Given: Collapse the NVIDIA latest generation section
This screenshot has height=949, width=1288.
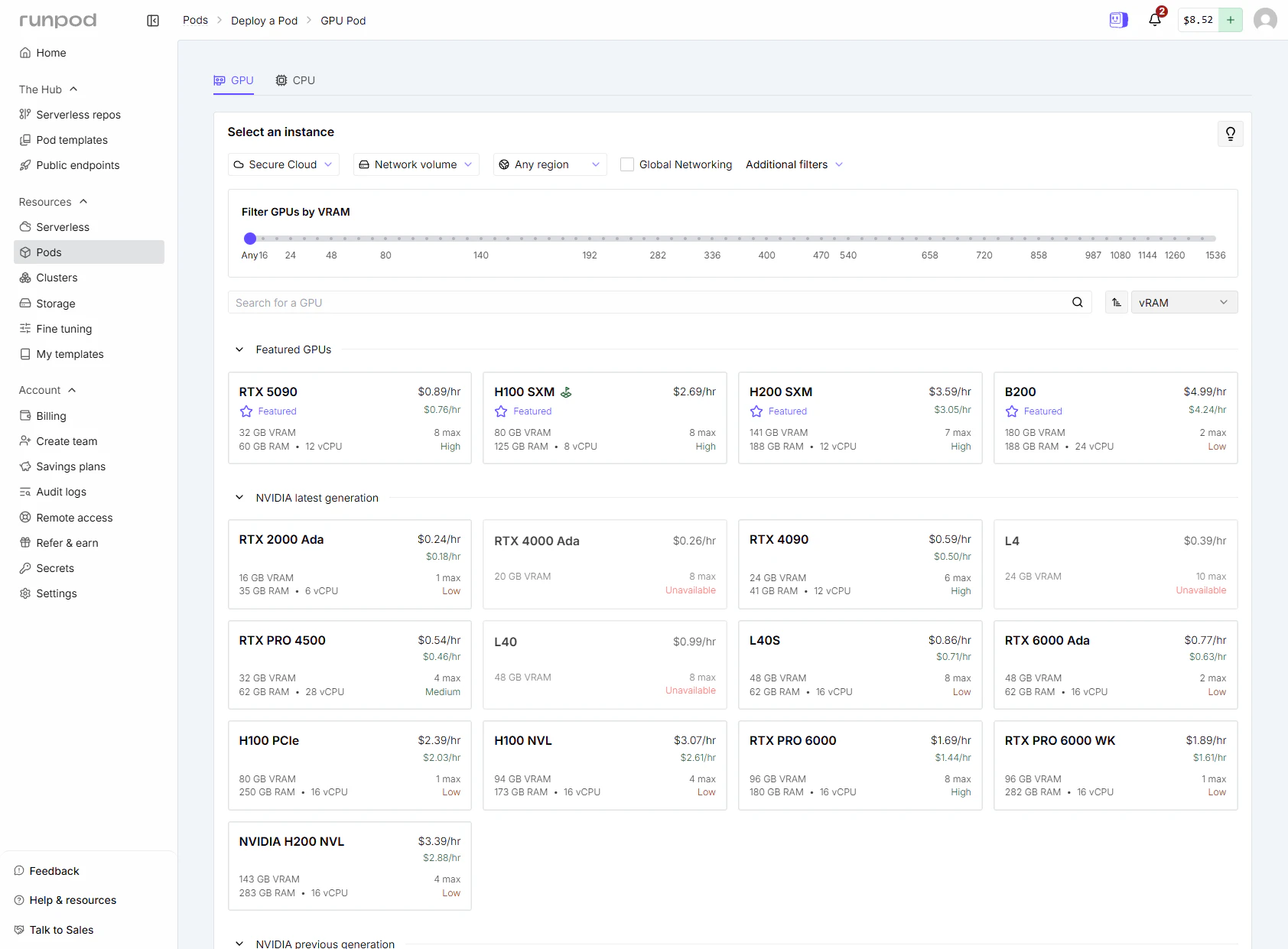Looking at the screenshot, I should tap(239, 498).
